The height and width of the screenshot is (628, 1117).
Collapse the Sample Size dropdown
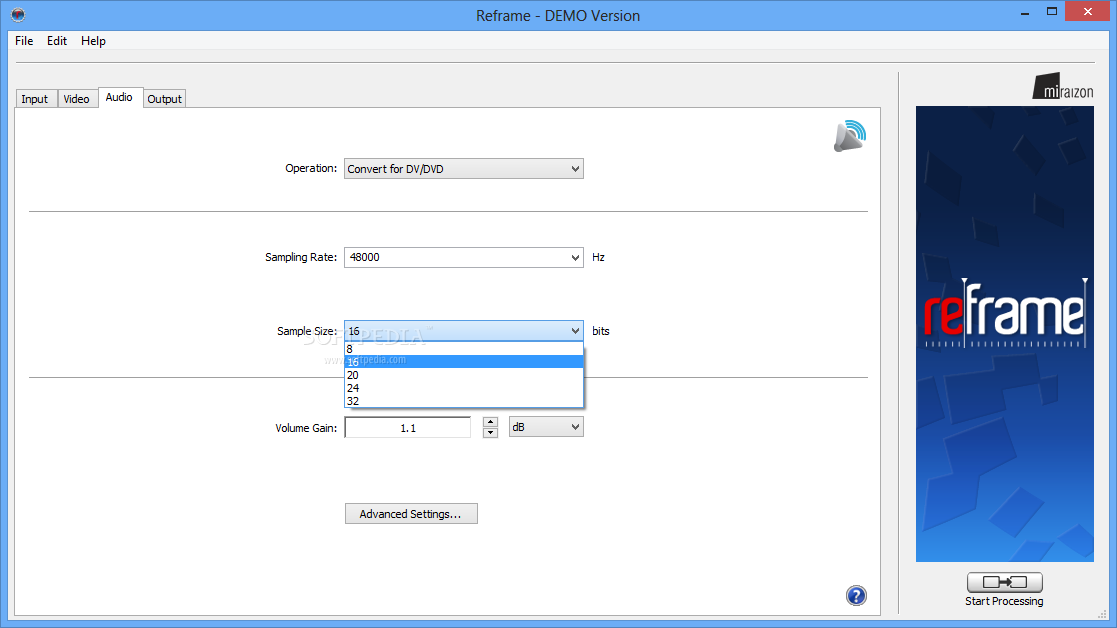coord(464,331)
